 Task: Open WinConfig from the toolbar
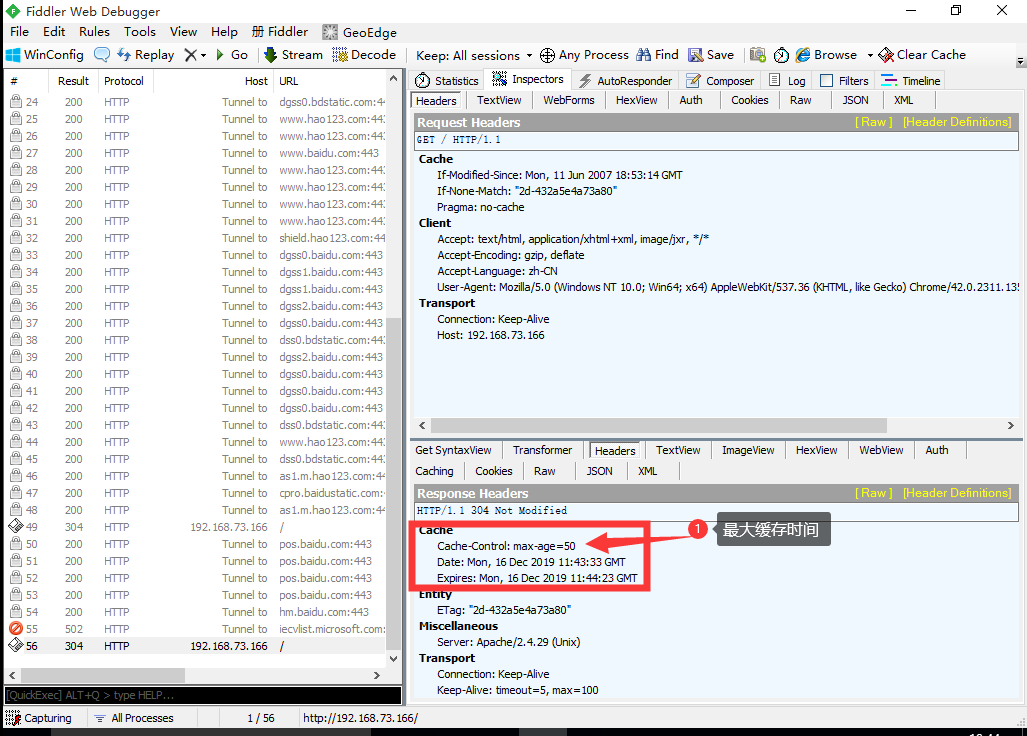(x=45, y=55)
